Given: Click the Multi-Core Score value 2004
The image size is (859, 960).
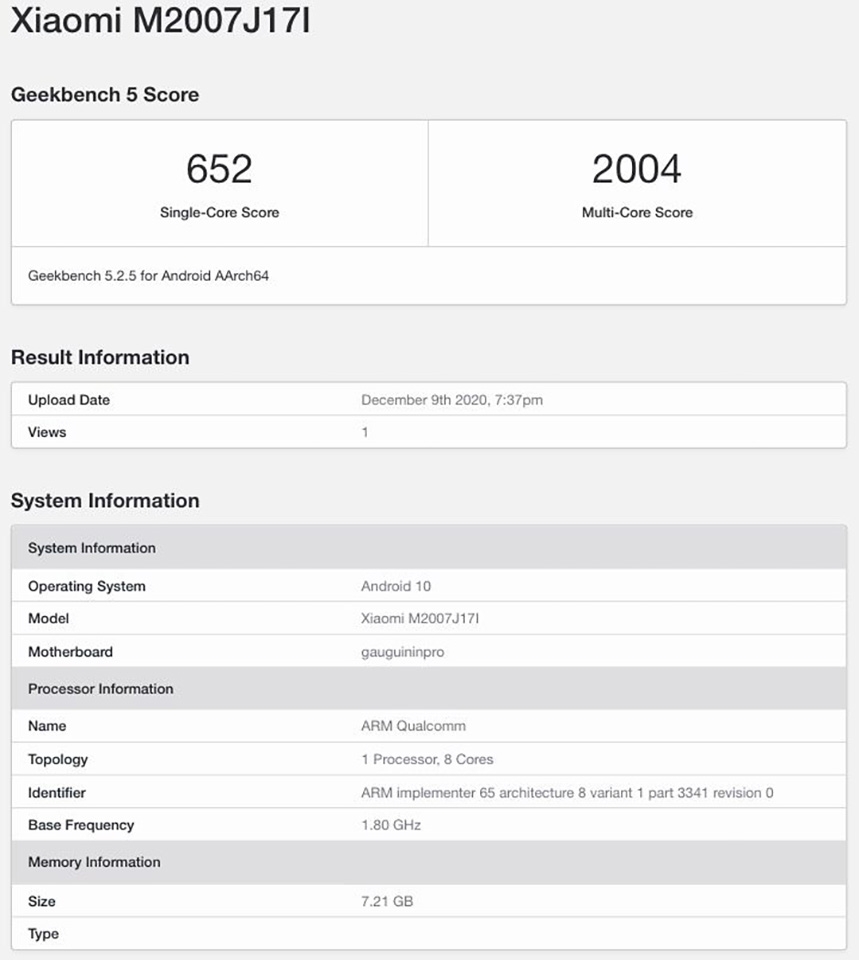Looking at the screenshot, I should coord(637,168).
